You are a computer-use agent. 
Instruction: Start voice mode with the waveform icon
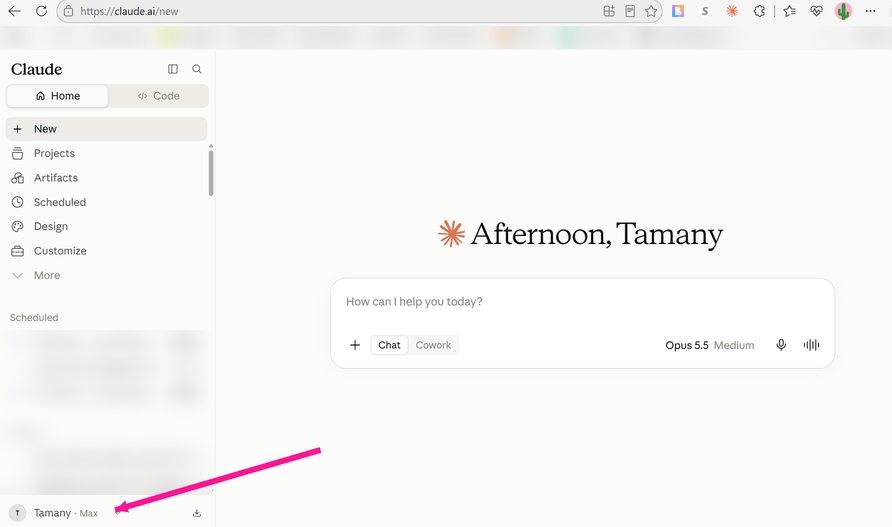pos(811,345)
